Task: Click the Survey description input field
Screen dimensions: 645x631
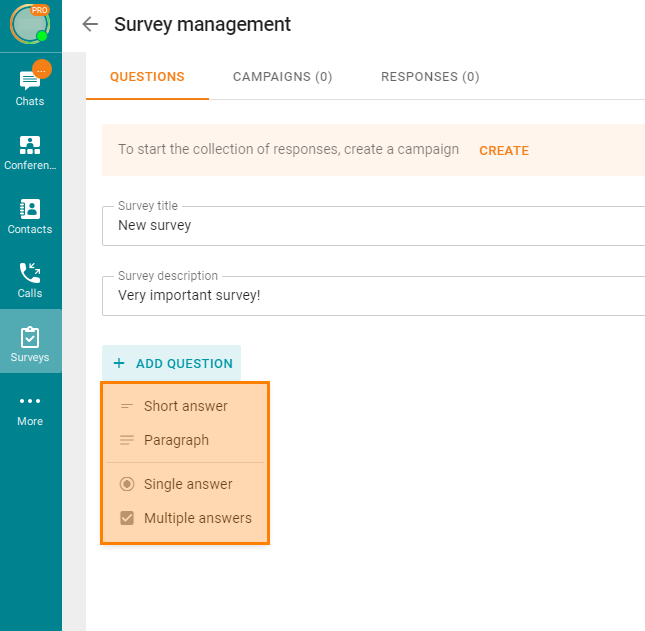Action: pyautogui.click(x=374, y=296)
